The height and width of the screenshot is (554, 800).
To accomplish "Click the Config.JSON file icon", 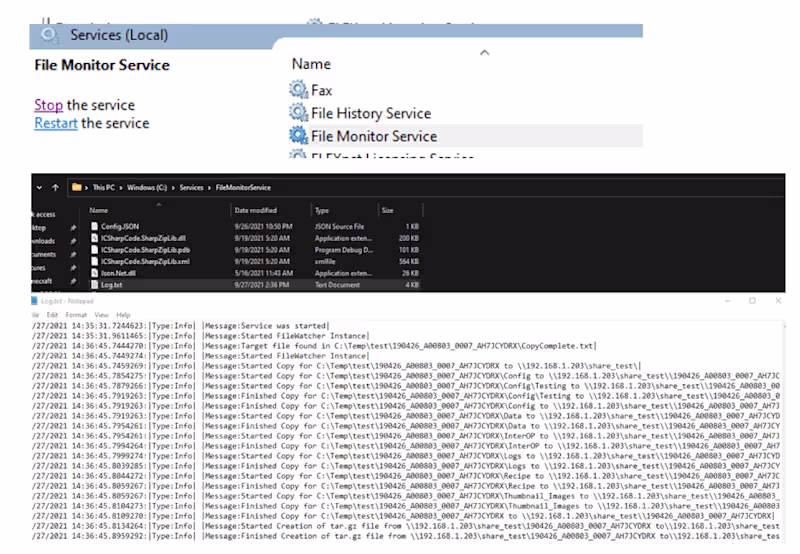I will 94,226.
